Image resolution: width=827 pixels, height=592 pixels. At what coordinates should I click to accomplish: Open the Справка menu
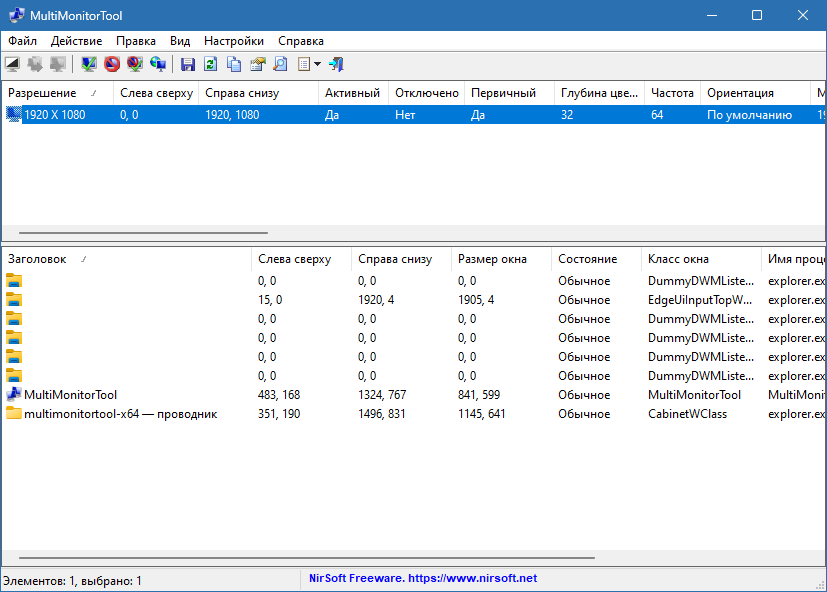[301, 41]
